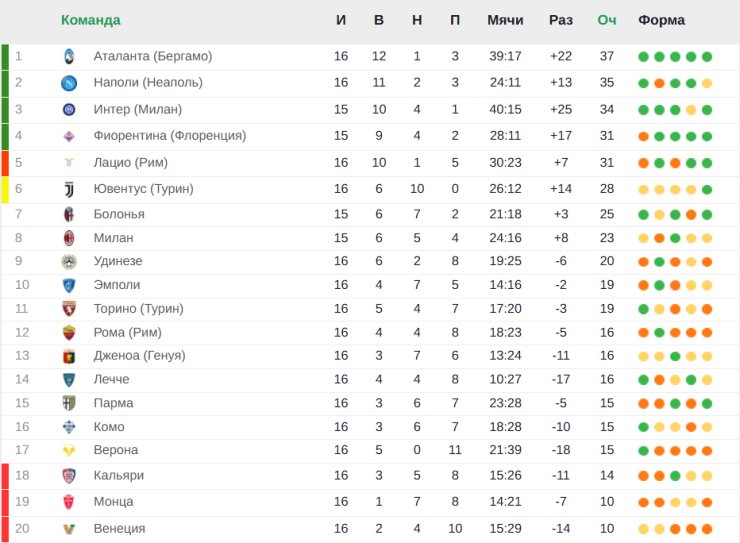Click the Inter Milan crest icon

click(69, 109)
